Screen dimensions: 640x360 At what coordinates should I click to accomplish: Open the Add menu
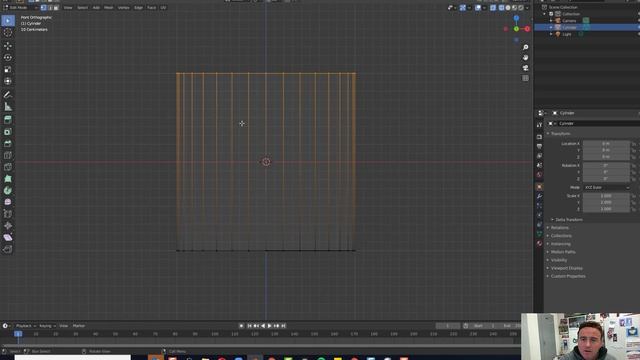tap(96, 7)
